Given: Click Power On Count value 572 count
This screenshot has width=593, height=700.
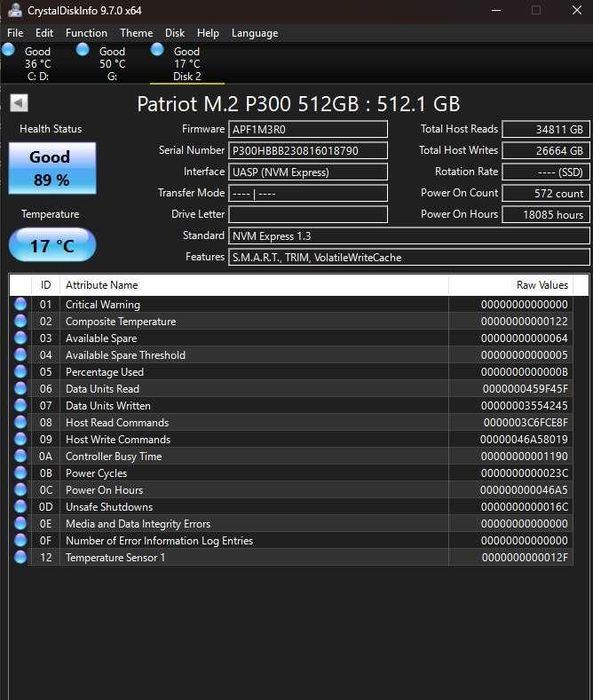Looking at the screenshot, I should 546,193.
